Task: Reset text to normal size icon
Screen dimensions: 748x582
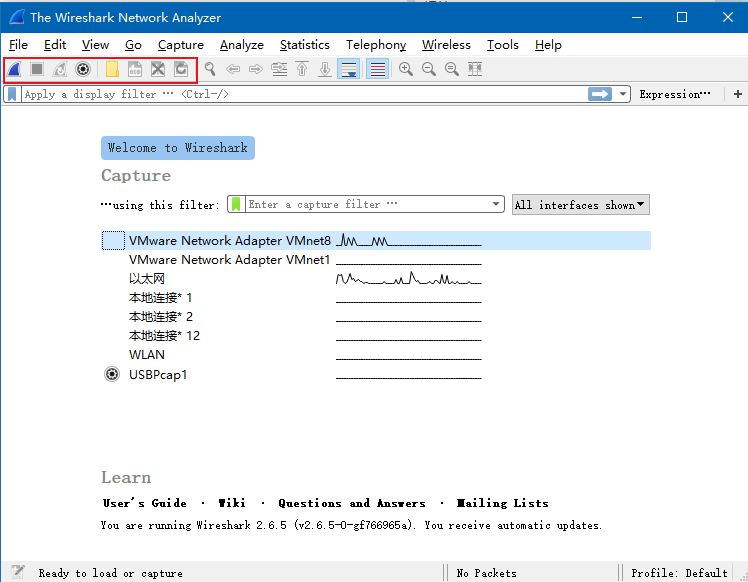Action: point(452,69)
